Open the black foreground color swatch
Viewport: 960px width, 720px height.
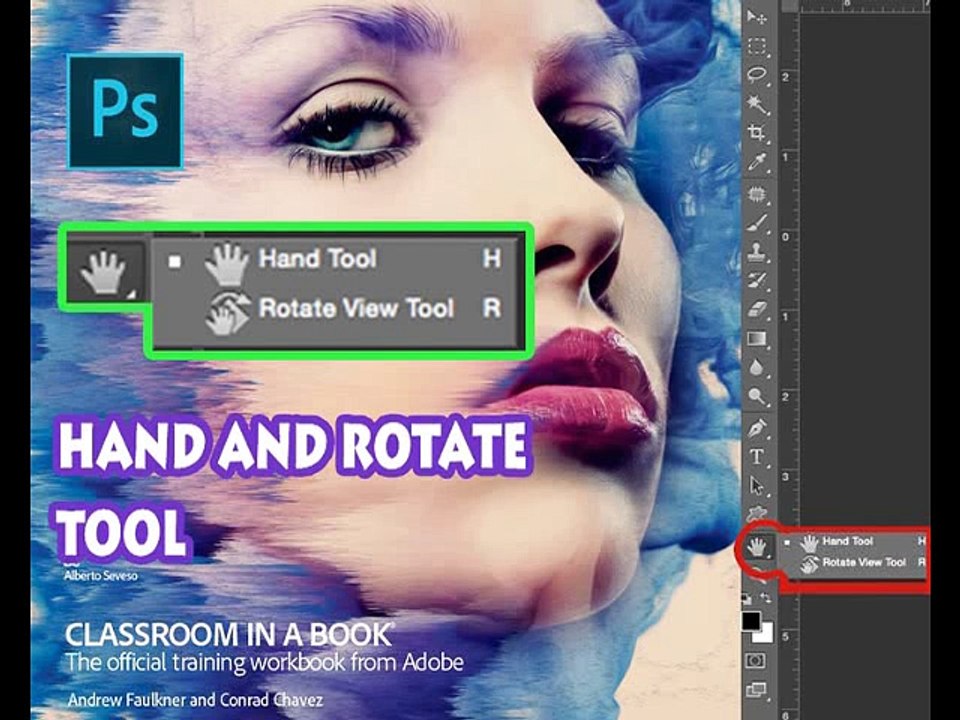(751, 621)
